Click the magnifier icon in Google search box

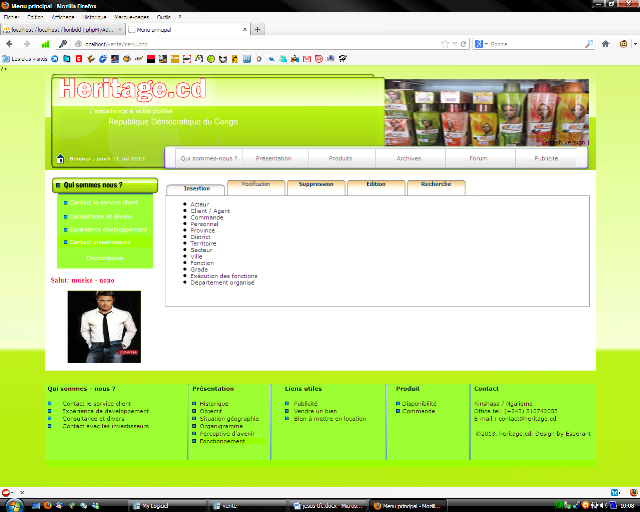589,44
